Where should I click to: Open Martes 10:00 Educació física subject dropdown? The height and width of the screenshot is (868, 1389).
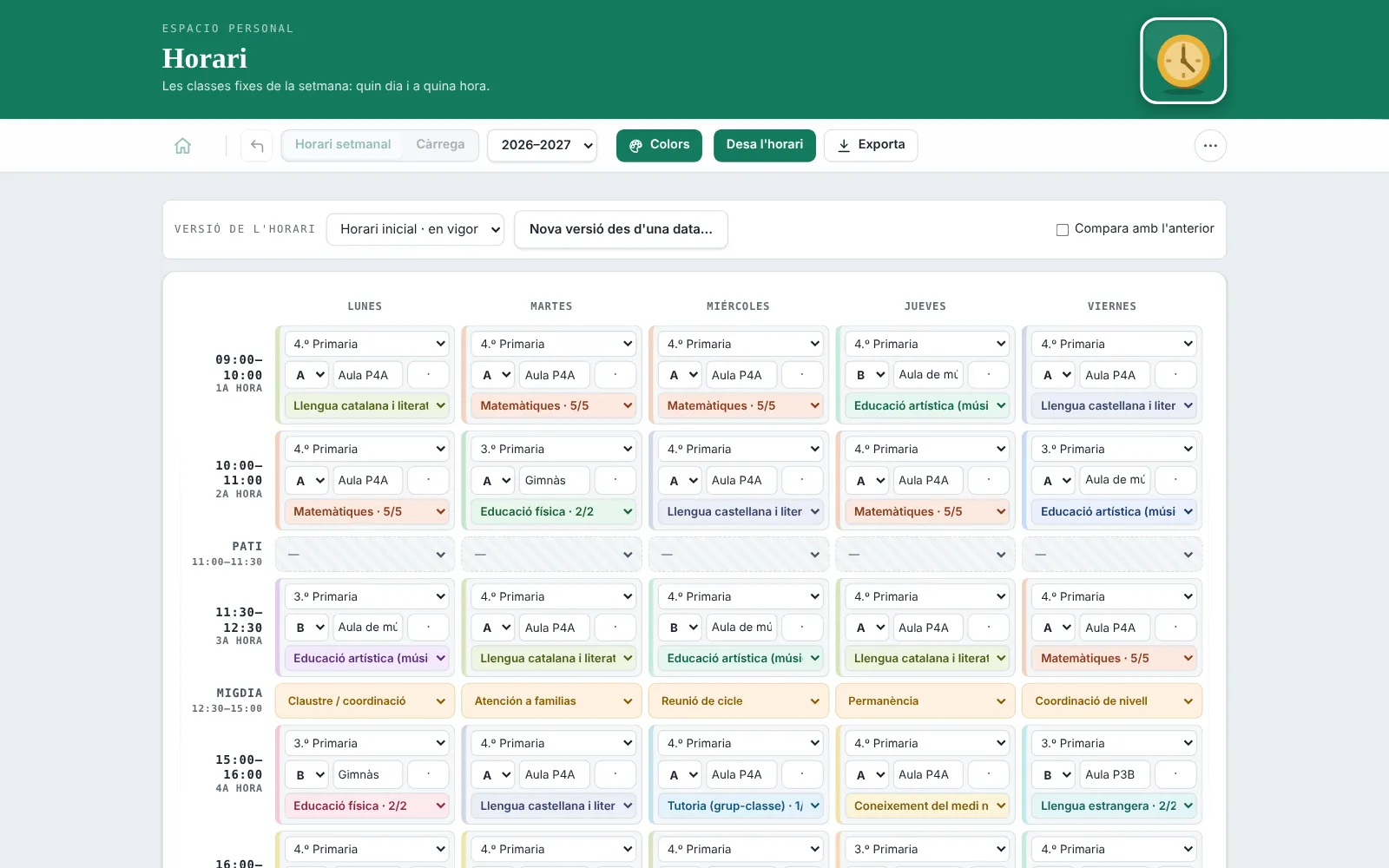[x=554, y=511]
